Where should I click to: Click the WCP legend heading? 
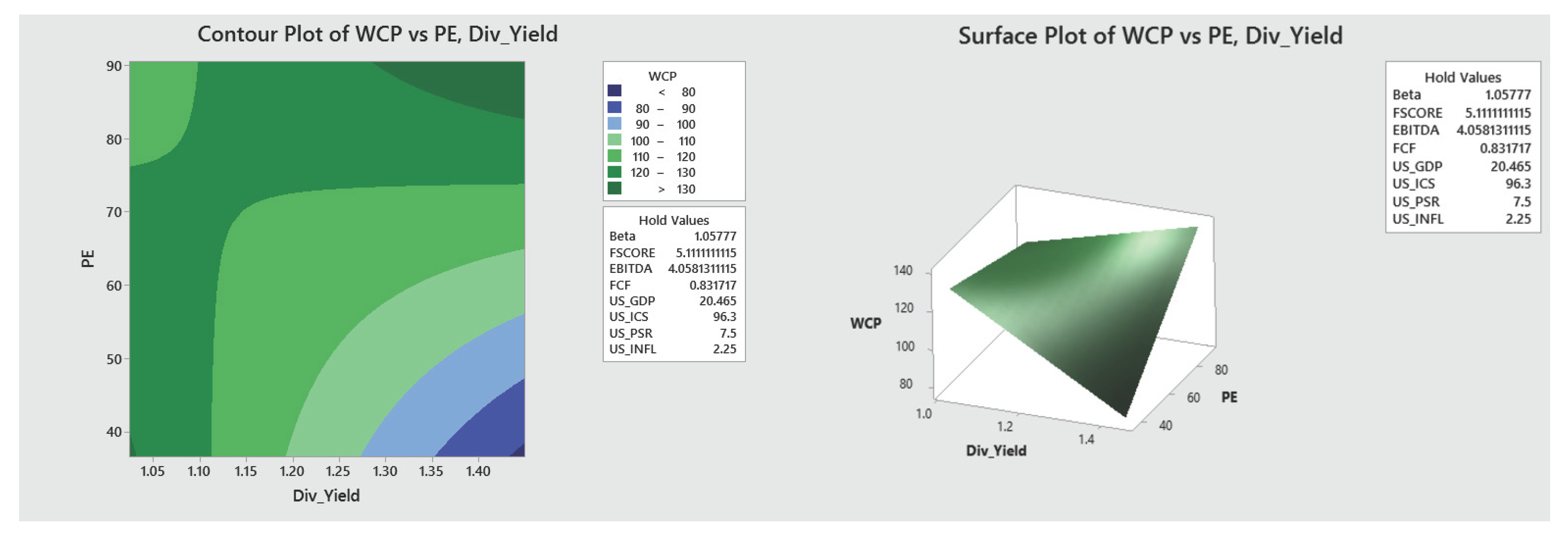tap(662, 76)
